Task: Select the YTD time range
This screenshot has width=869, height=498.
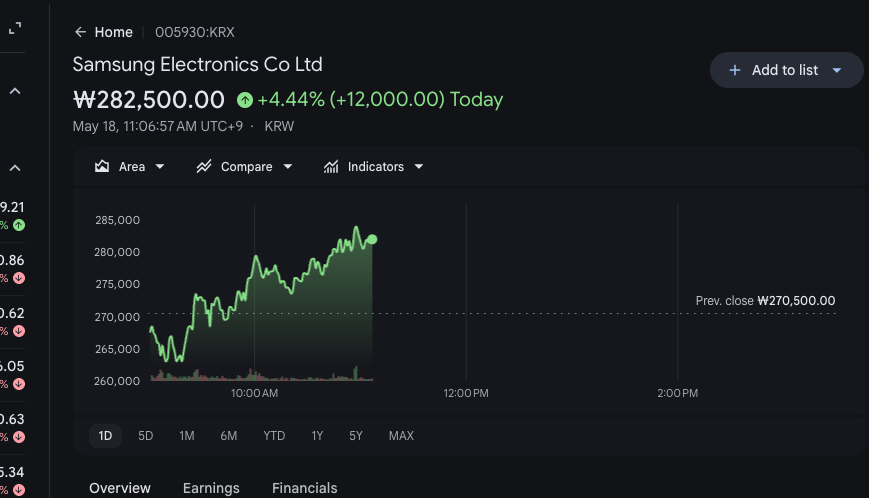Action: (274, 435)
